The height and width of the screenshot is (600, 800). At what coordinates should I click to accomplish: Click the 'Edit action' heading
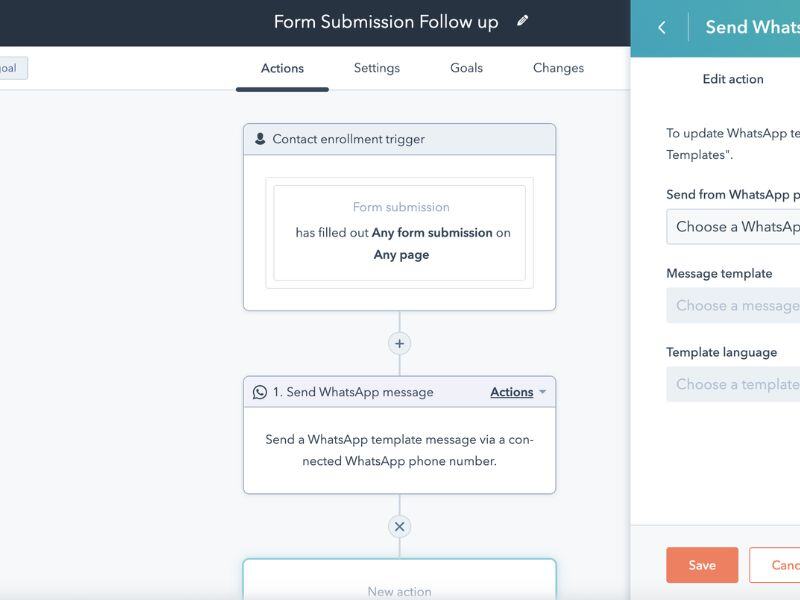pyautogui.click(x=733, y=79)
